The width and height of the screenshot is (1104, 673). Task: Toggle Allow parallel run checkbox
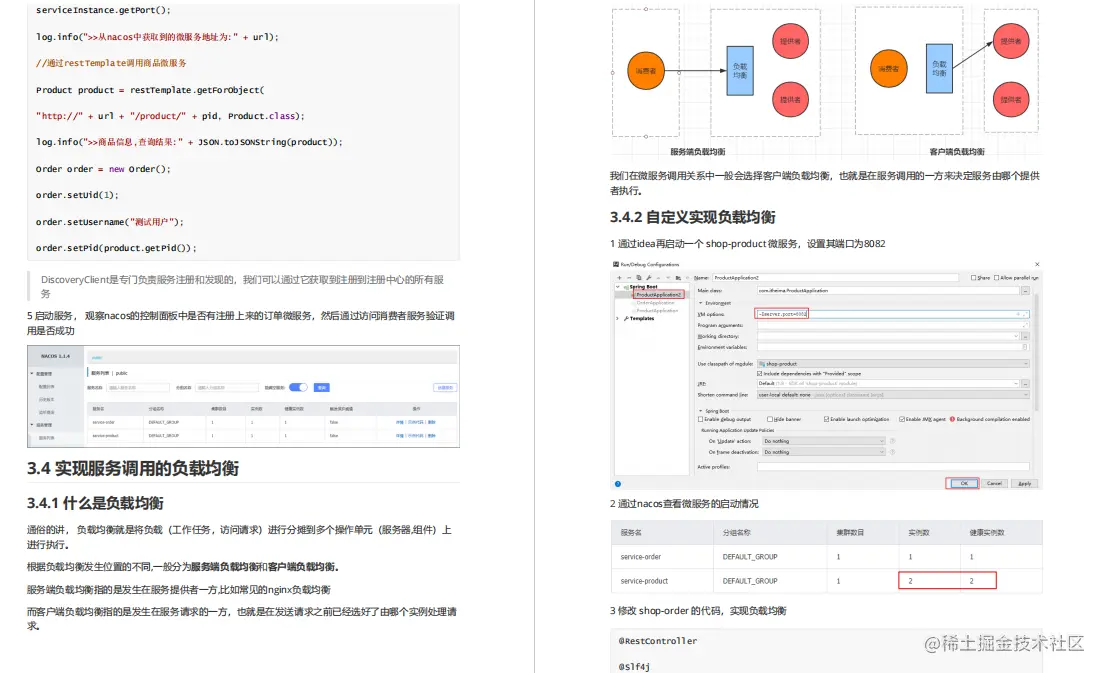pos(996,277)
